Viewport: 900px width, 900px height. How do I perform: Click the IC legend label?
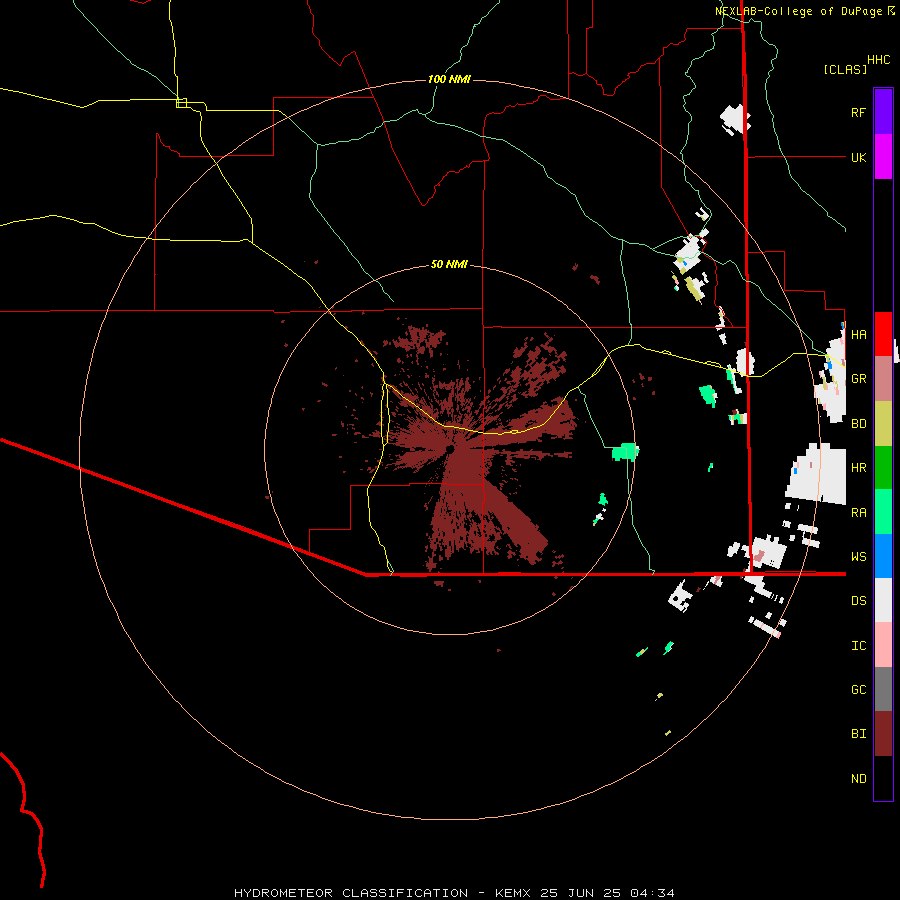[x=858, y=646]
